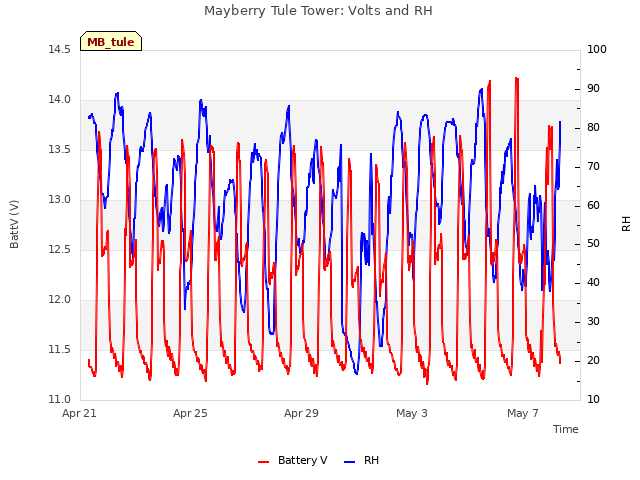Click the 90 RH tick label
The image size is (640, 480).
(593, 89)
